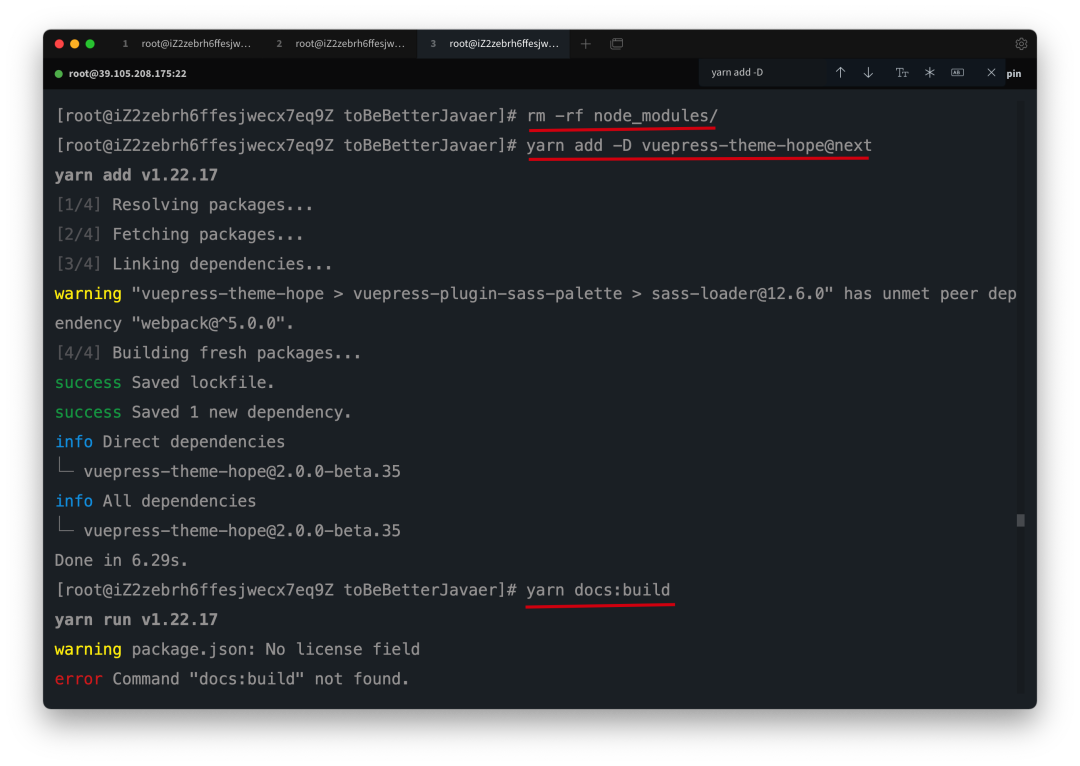Click 'info Direct dependencies' line

pos(170,442)
